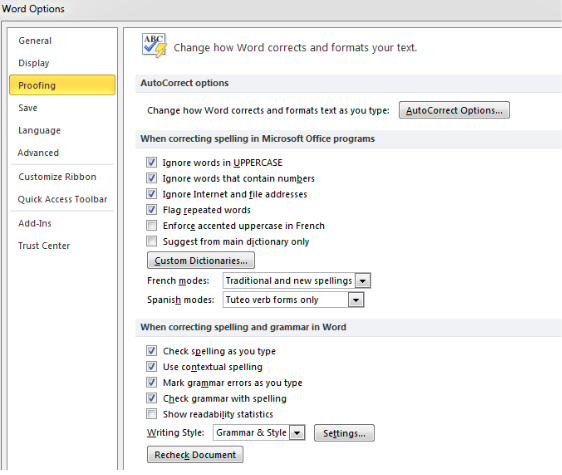Disable Check spelling as you type
Image resolution: width=562 pixels, height=475 pixels.
tap(151, 351)
